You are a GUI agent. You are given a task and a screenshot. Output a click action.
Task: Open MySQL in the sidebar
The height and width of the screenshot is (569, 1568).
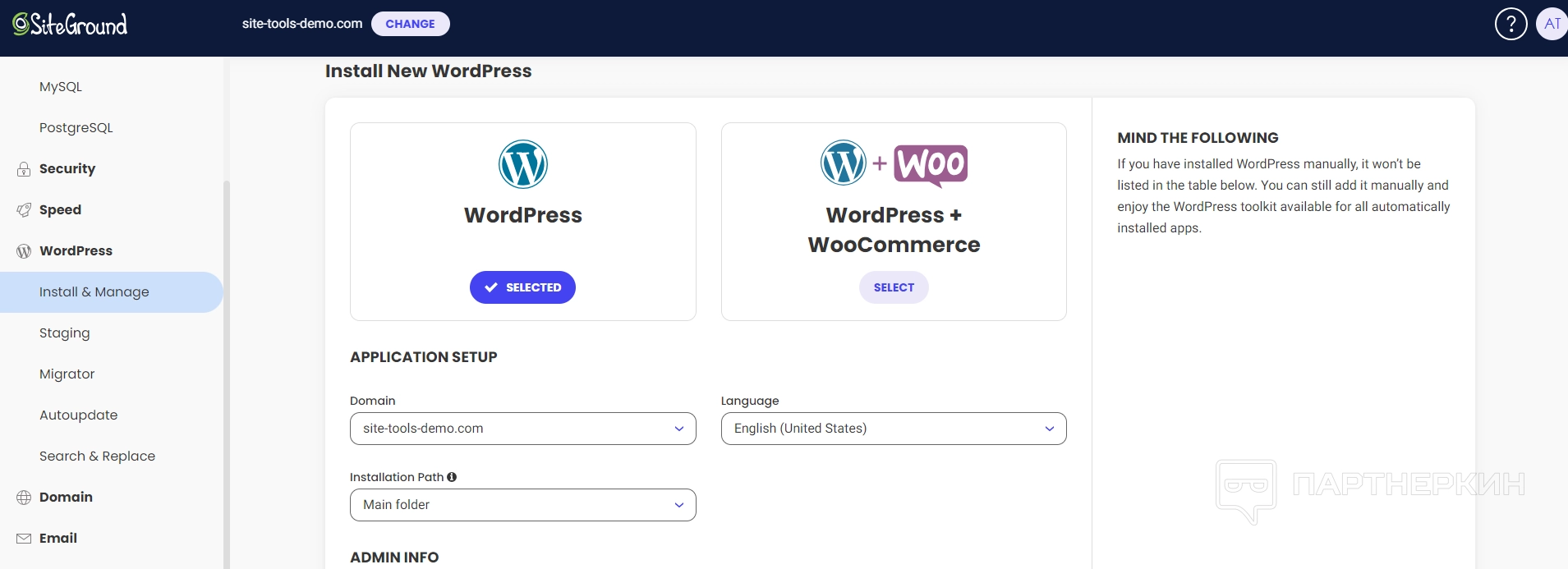click(61, 87)
